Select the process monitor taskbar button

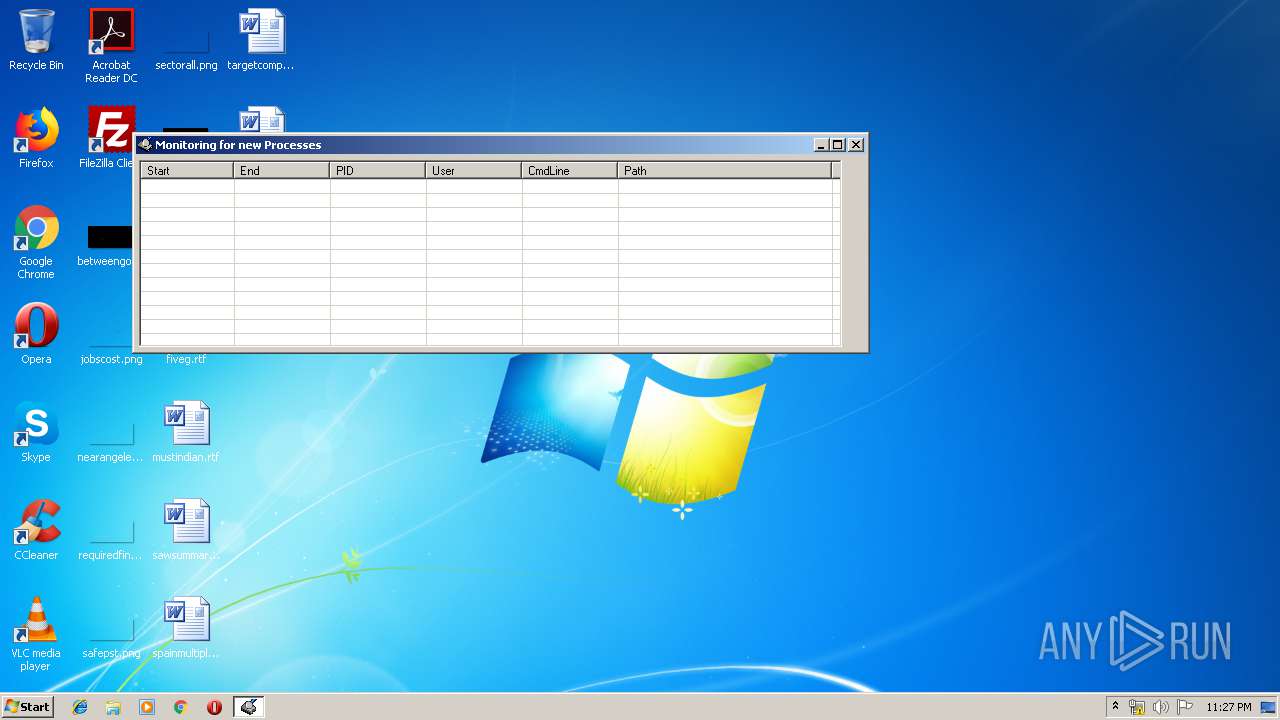[249, 707]
